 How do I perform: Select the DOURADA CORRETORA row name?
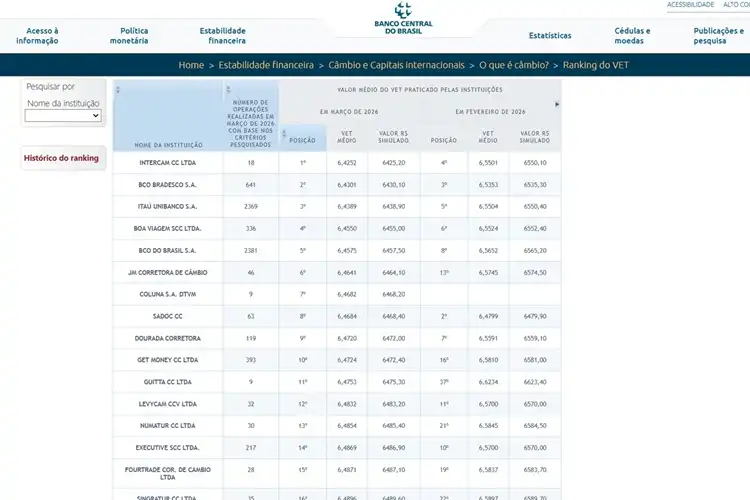click(167, 338)
